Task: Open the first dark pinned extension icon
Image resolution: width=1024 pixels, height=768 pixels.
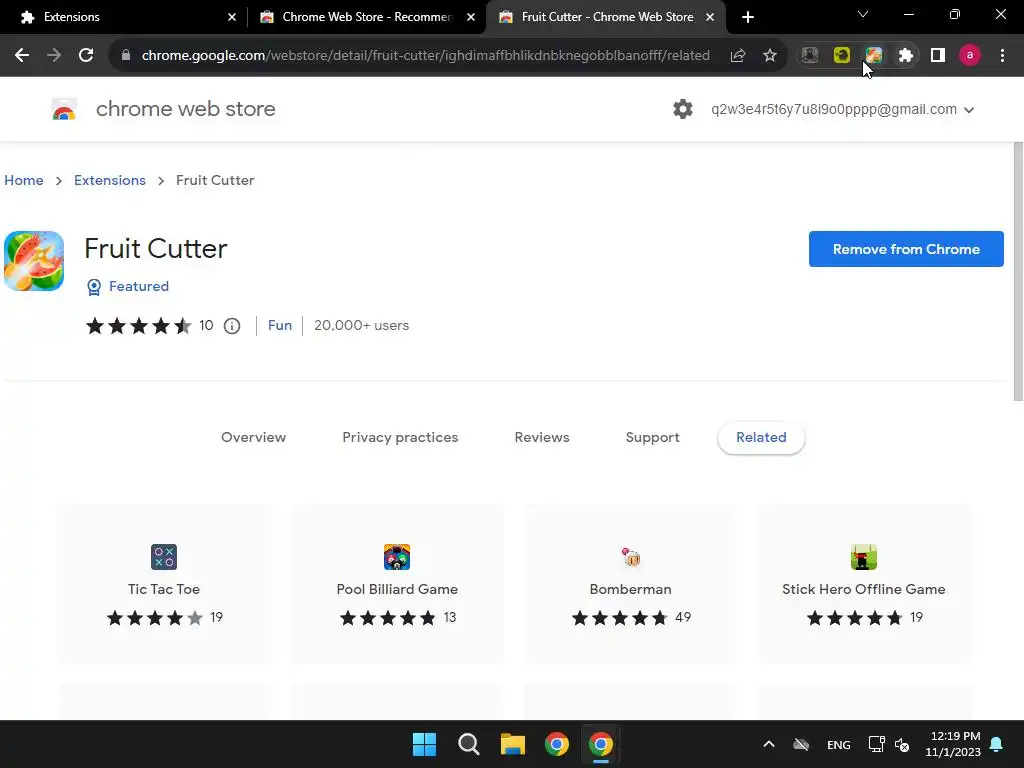Action: [810, 56]
